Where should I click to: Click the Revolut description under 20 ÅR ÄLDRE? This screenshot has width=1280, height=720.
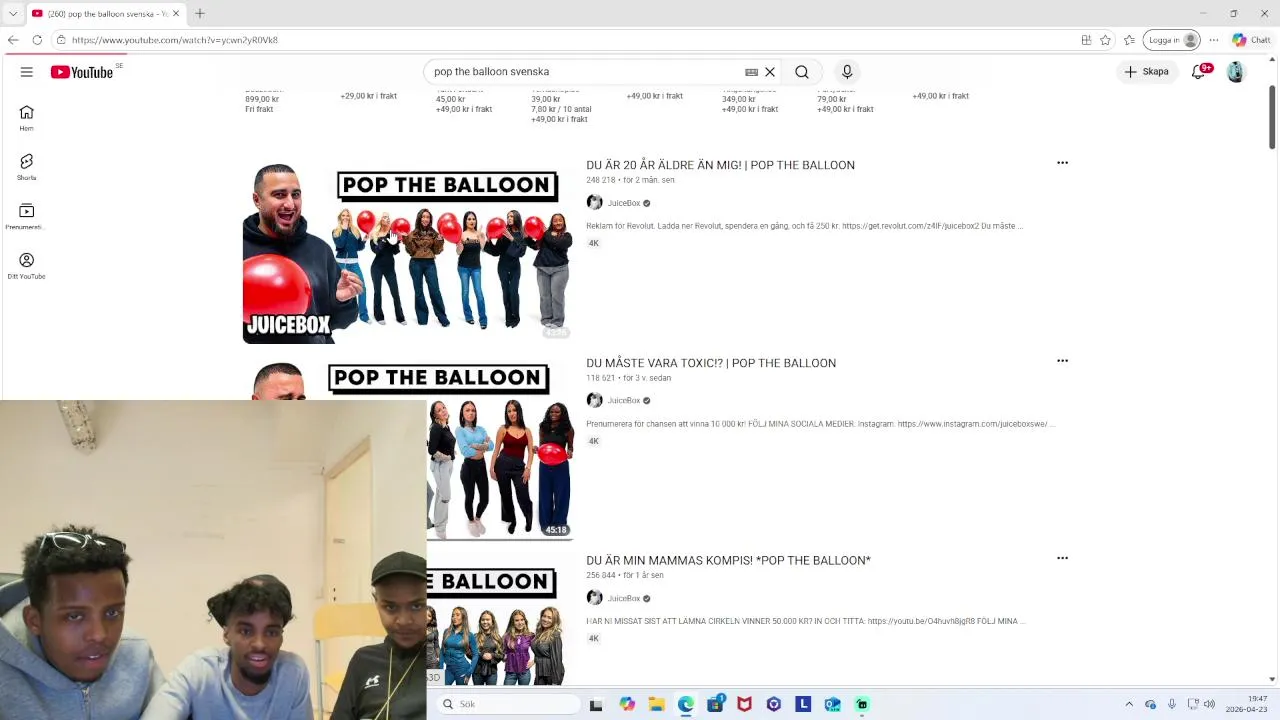(x=804, y=226)
